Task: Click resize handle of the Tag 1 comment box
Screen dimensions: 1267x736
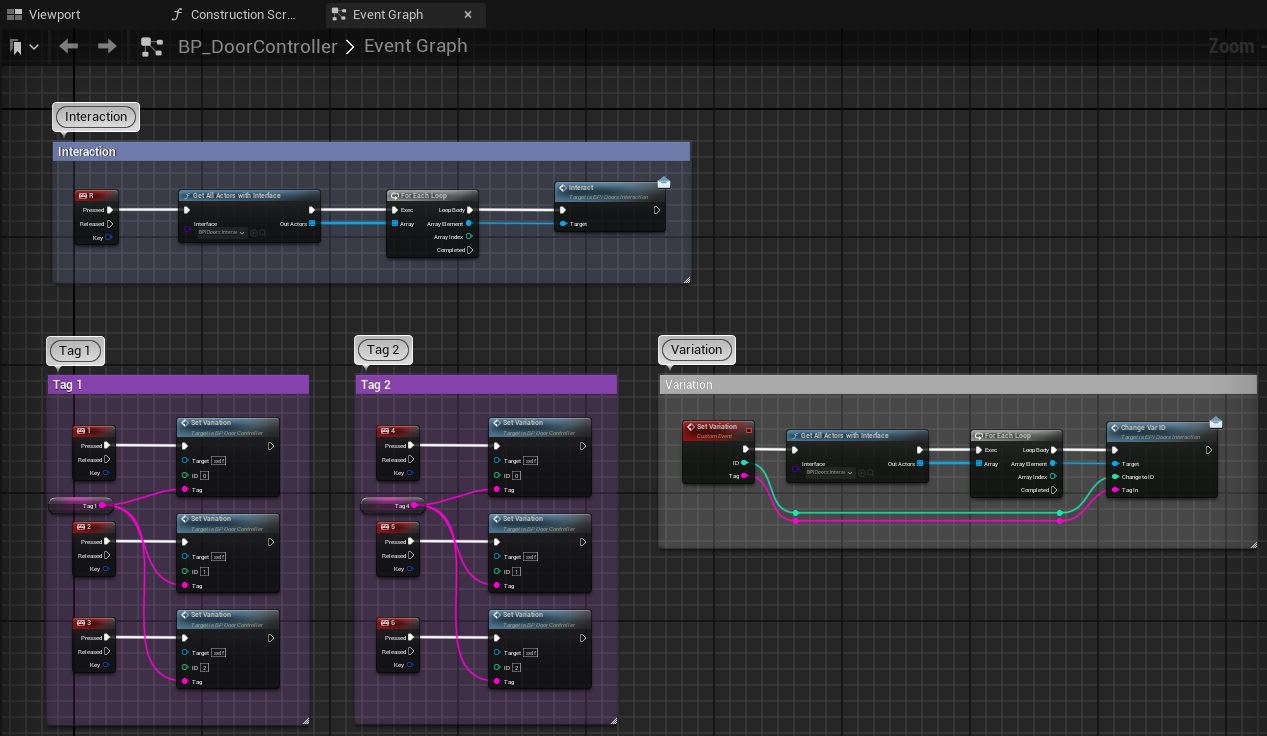Action: pos(304,719)
